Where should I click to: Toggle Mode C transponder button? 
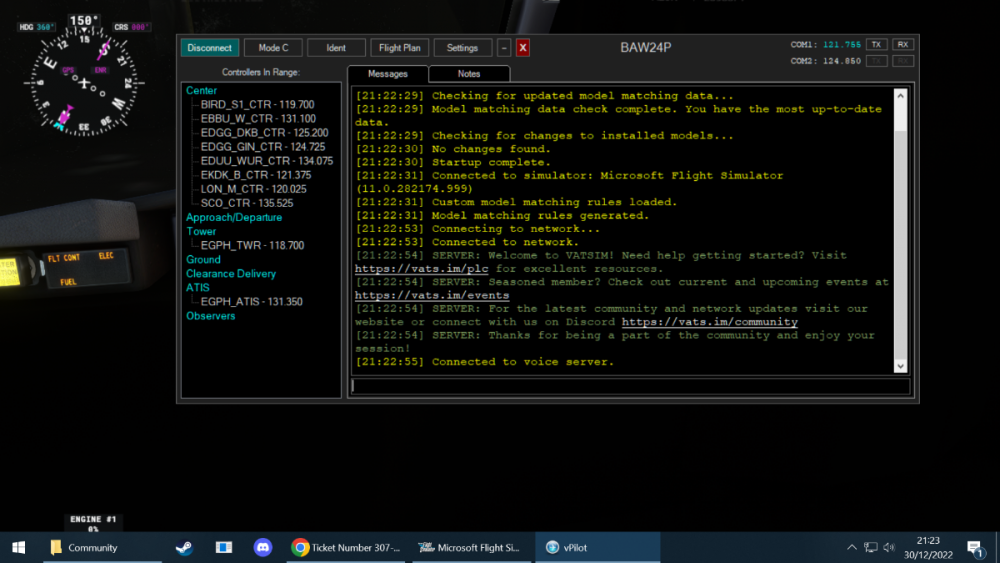273,48
